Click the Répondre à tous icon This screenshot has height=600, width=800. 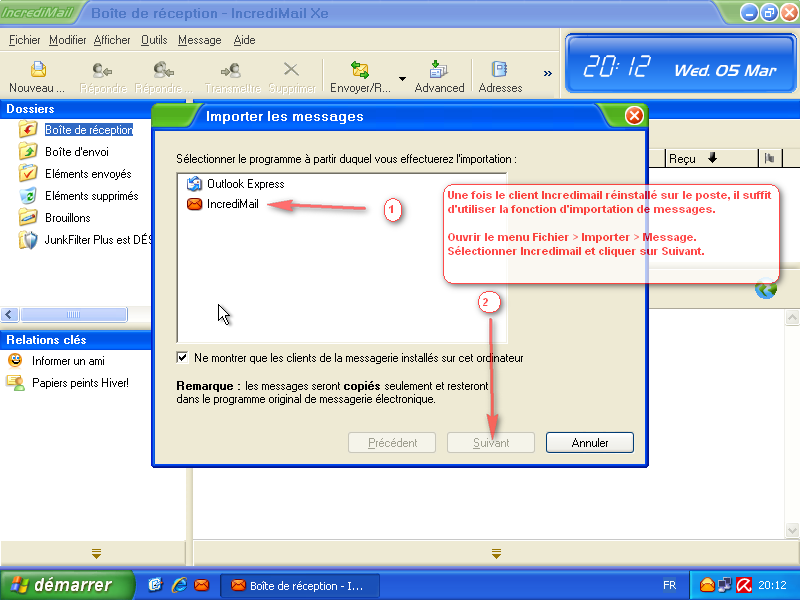point(164,70)
